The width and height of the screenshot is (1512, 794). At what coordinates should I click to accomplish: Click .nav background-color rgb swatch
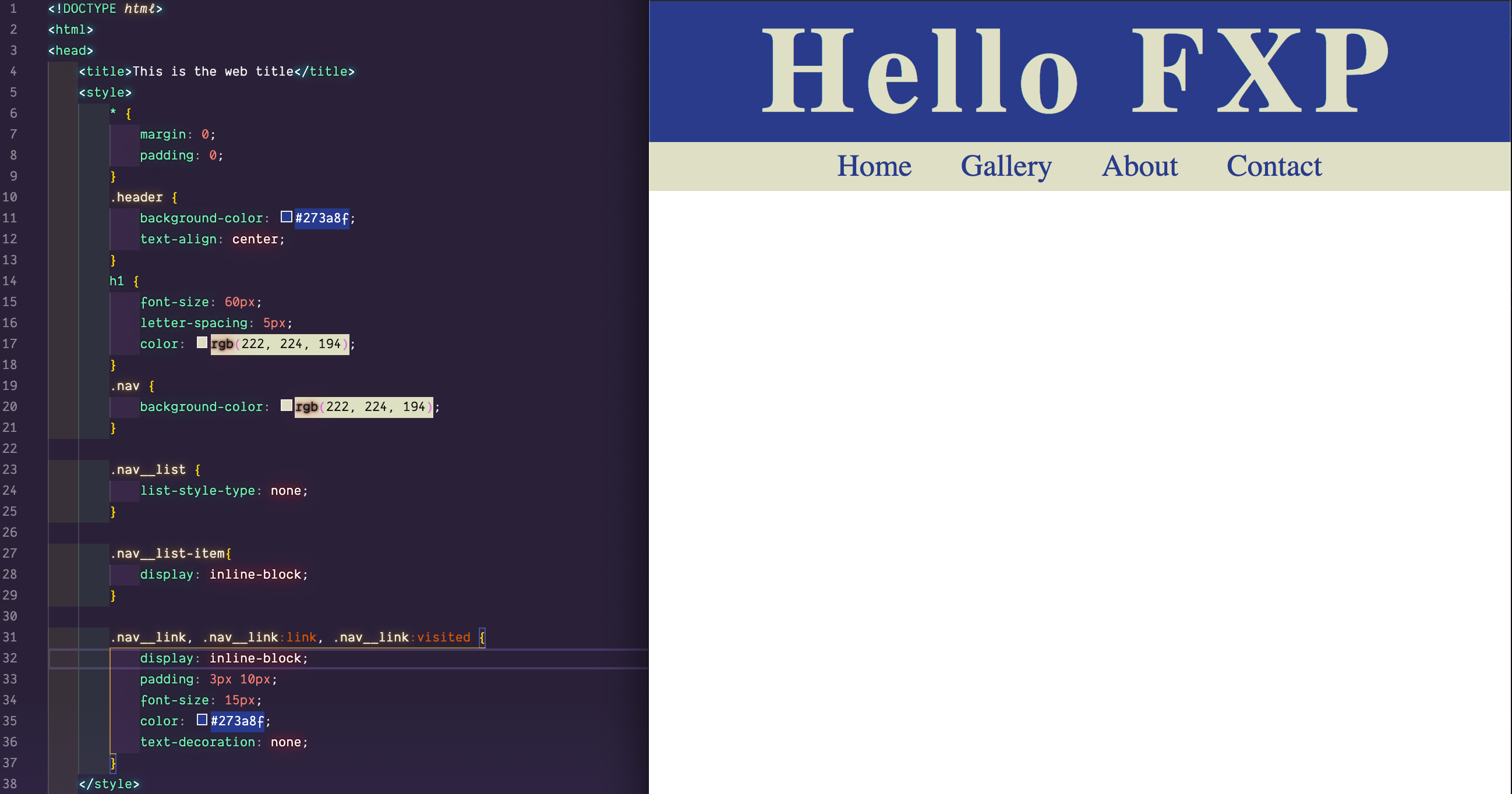(287, 406)
